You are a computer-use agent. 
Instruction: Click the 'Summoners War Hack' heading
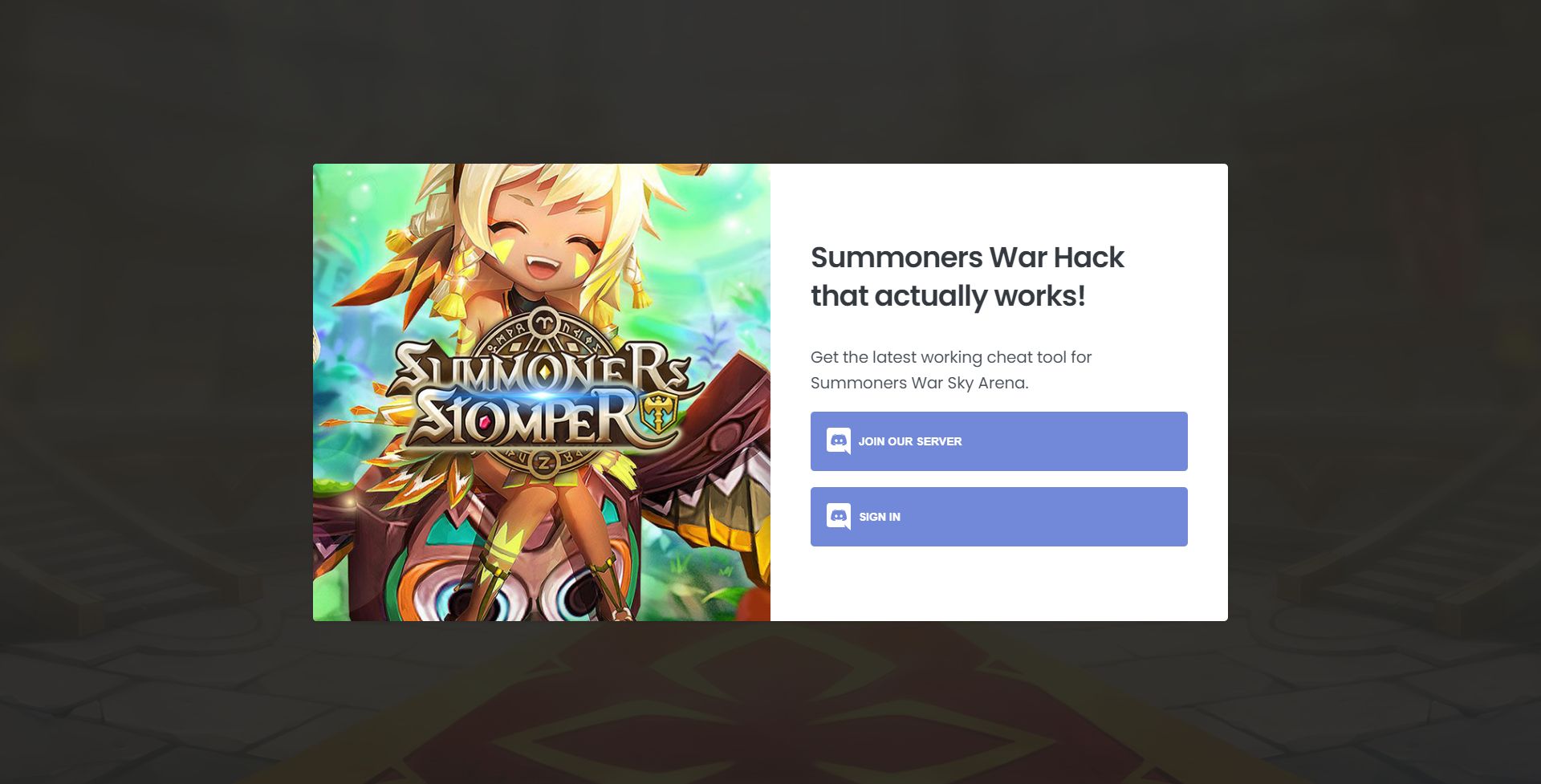pos(967,257)
